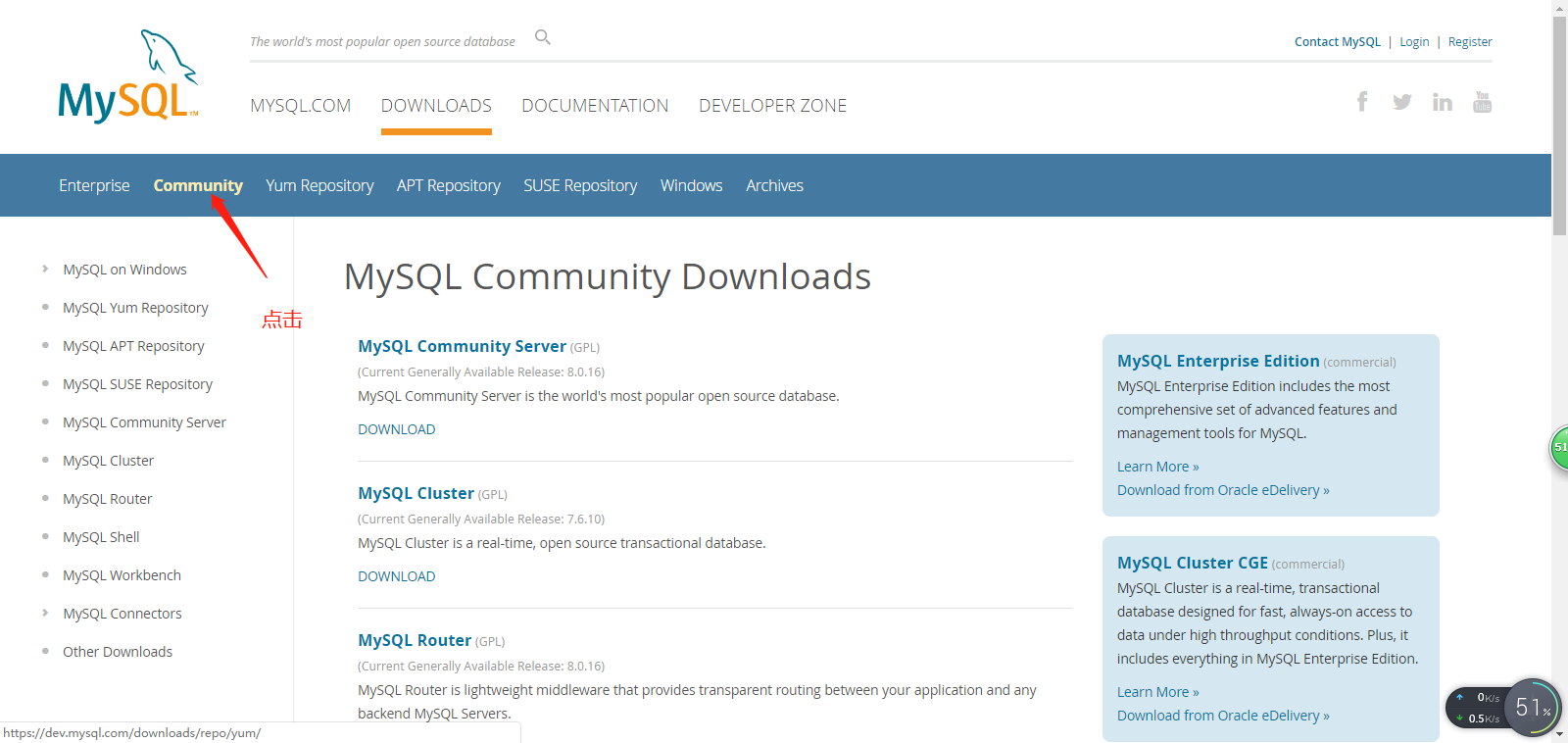Go to MYSQL.COM main menu

(300, 105)
